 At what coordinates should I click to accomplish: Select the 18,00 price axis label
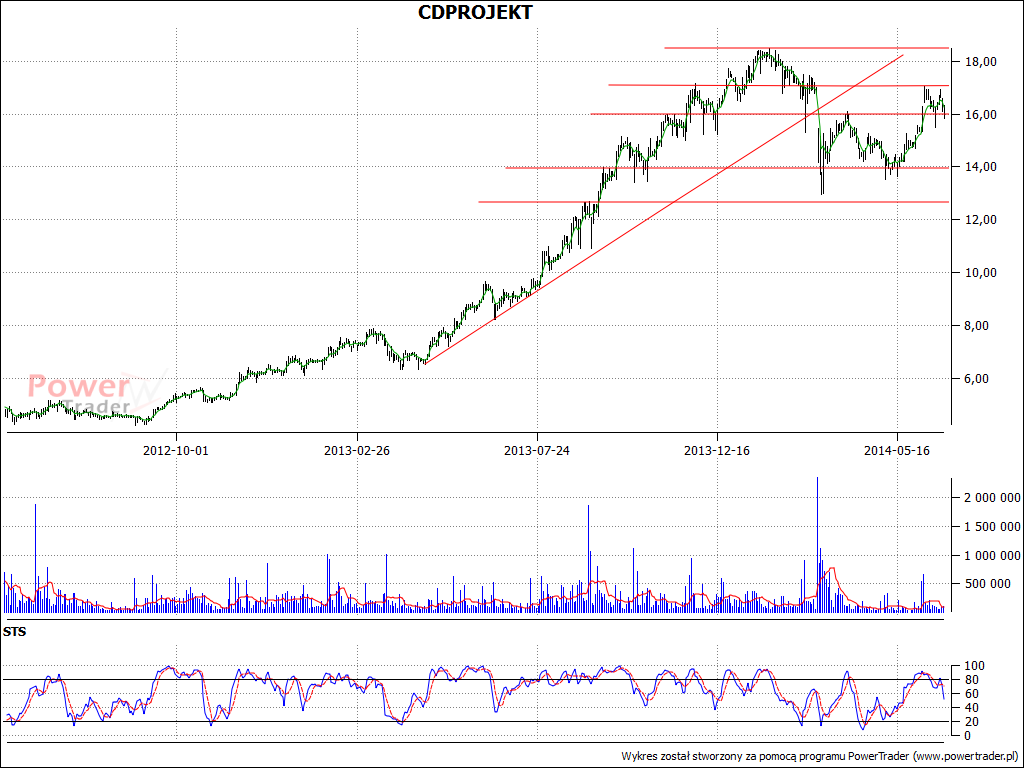tap(980, 61)
